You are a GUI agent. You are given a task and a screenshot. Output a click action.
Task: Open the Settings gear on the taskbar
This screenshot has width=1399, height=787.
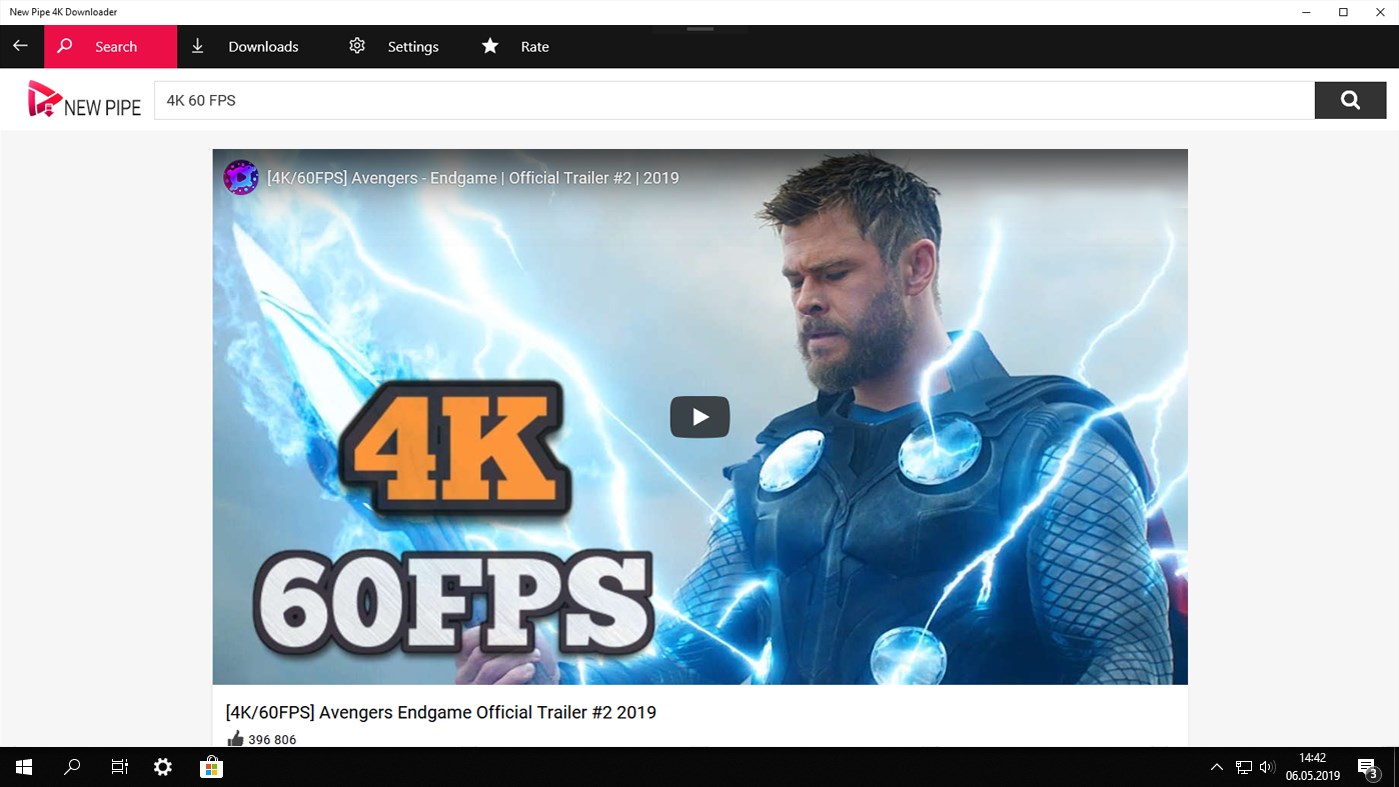(x=163, y=767)
